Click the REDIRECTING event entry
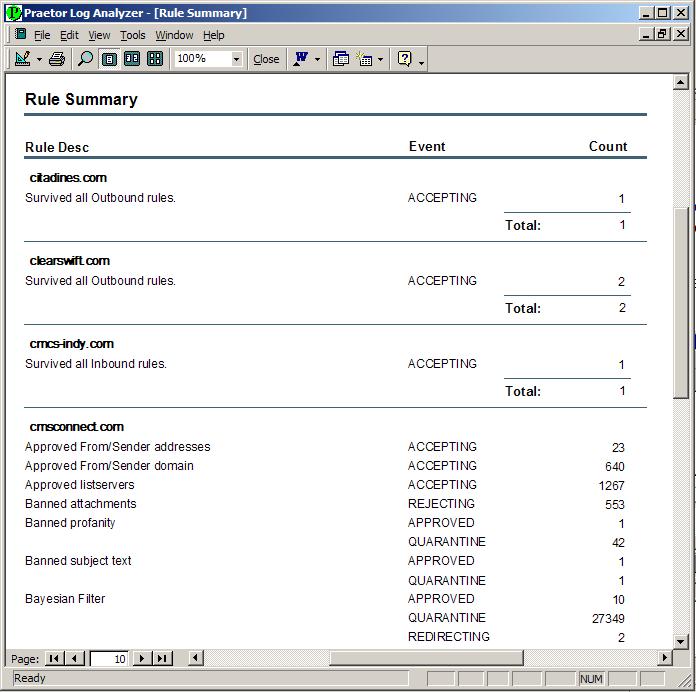The height and width of the screenshot is (692, 696). coord(449,637)
